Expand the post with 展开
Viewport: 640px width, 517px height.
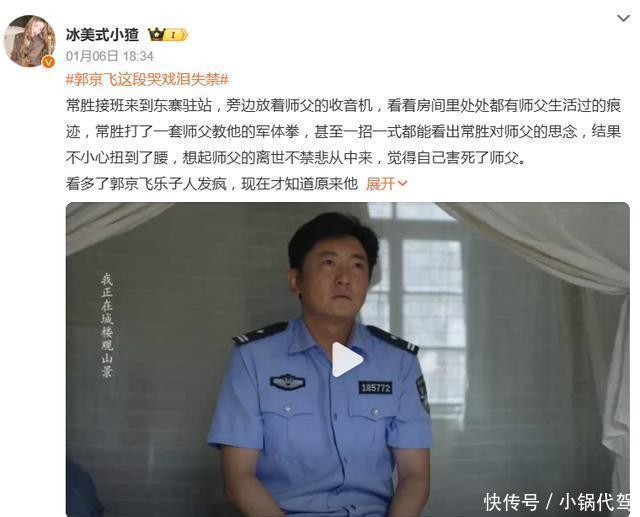[x=380, y=184]
